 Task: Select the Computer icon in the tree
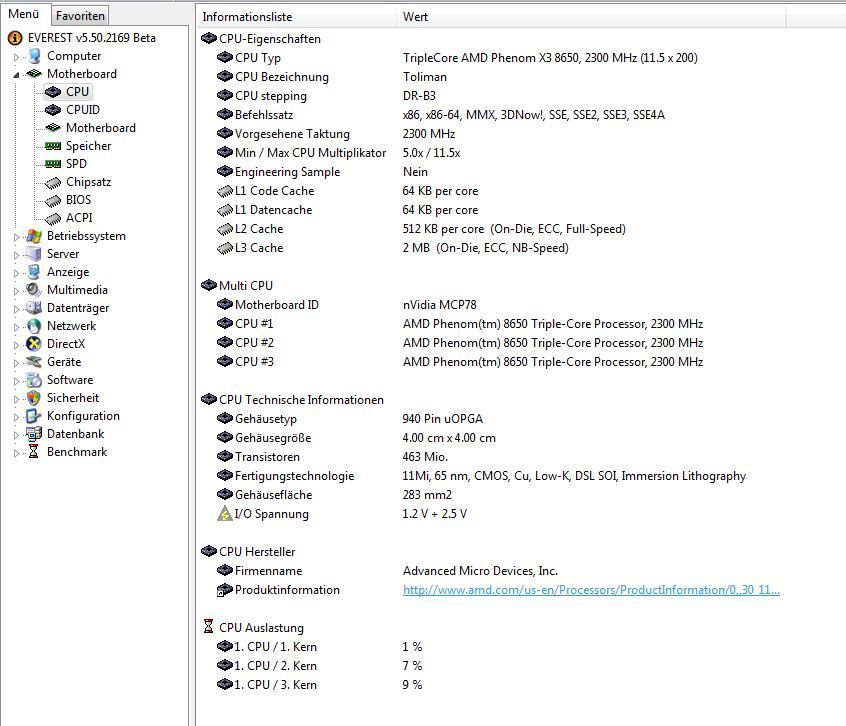35,56
